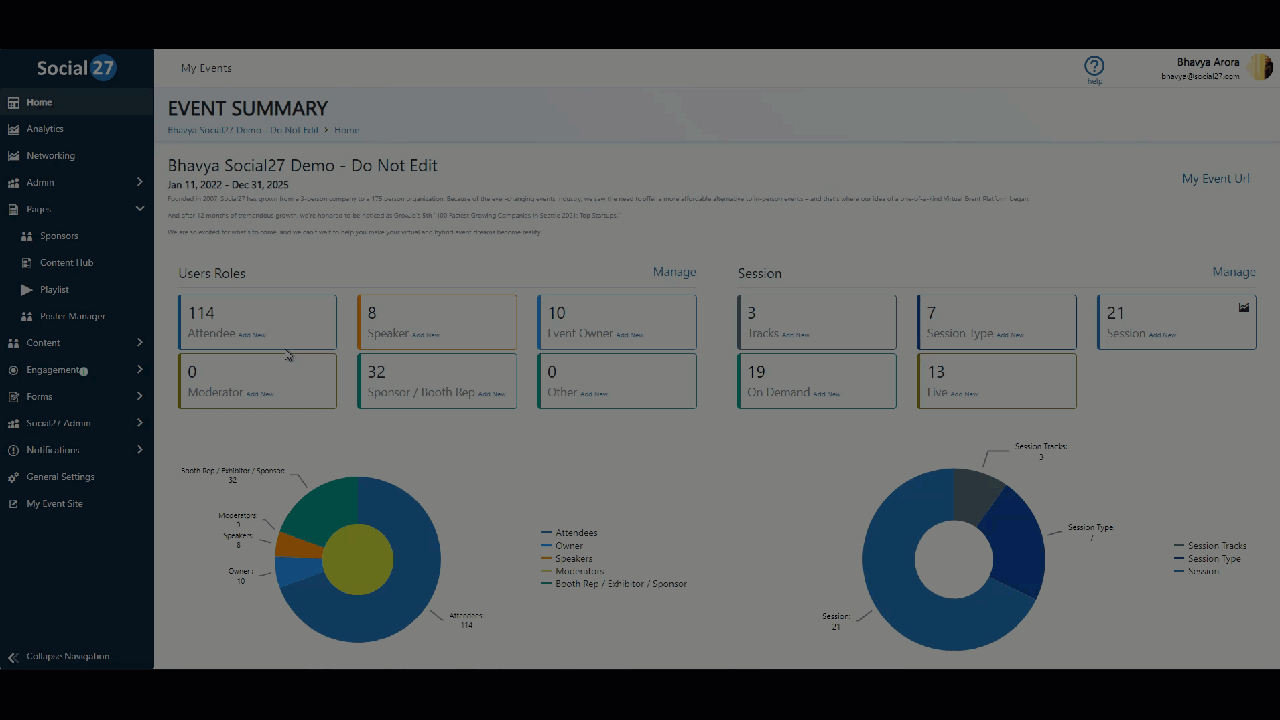Click Home in the breadcrumb
The height and width of the screenshot is (720, 1280).
click(346, 130)
